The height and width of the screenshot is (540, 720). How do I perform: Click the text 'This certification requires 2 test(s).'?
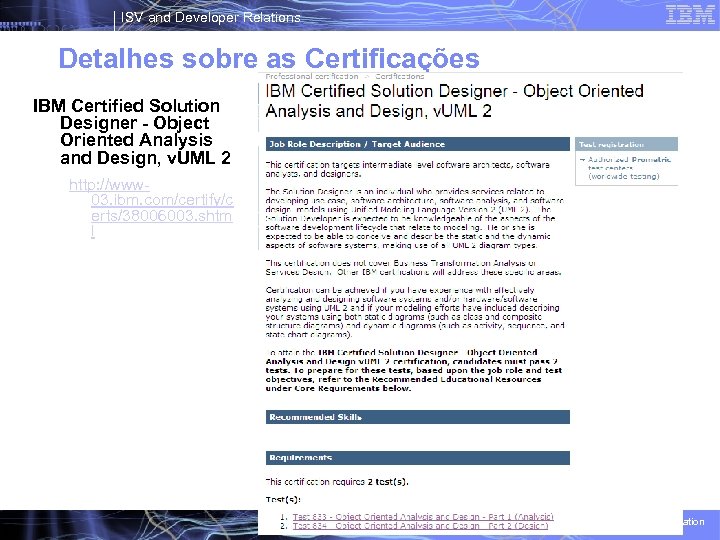coord(337,482)
